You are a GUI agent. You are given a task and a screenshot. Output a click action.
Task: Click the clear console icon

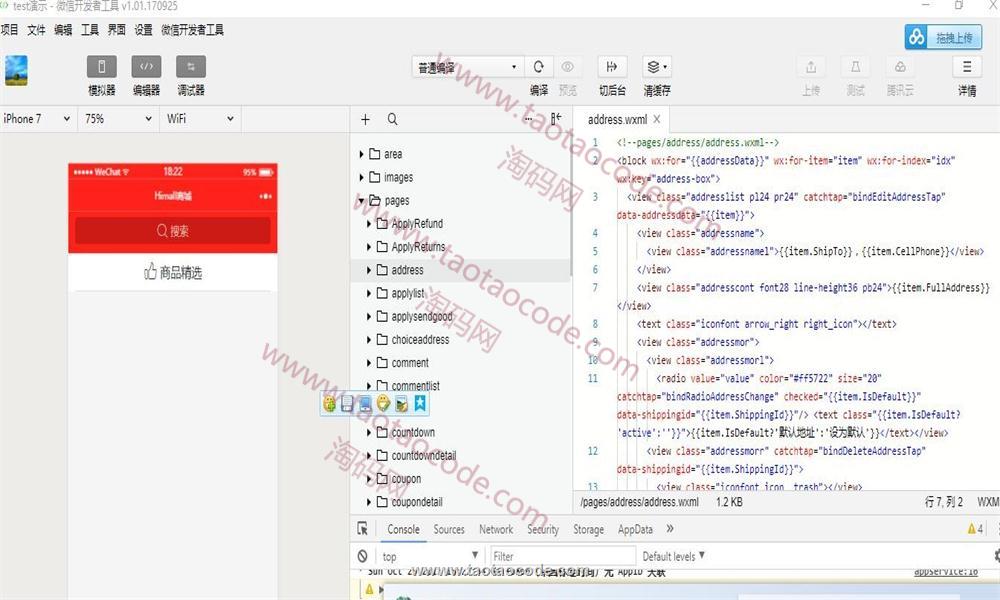pyautogui.click(x=363, y=556)
